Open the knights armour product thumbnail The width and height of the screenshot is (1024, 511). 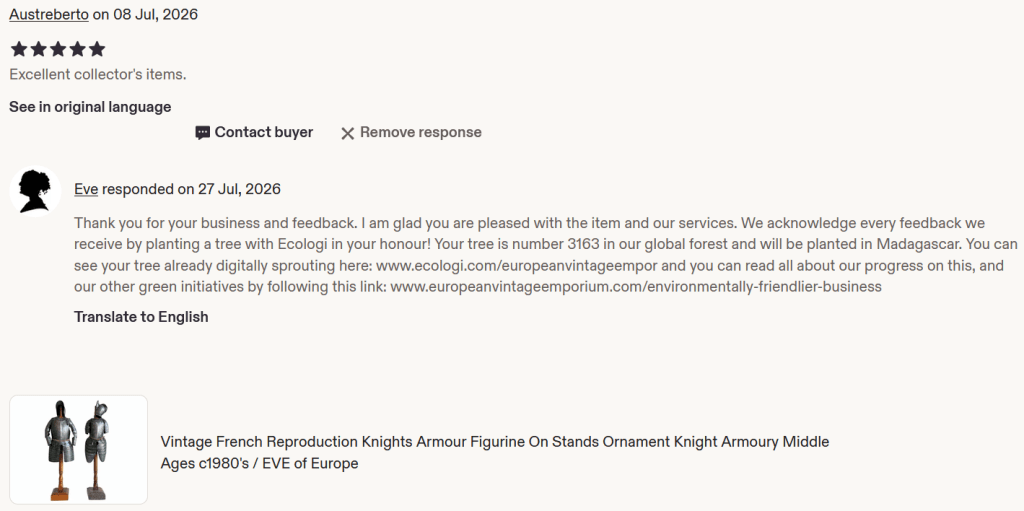(x=78, y=450)
